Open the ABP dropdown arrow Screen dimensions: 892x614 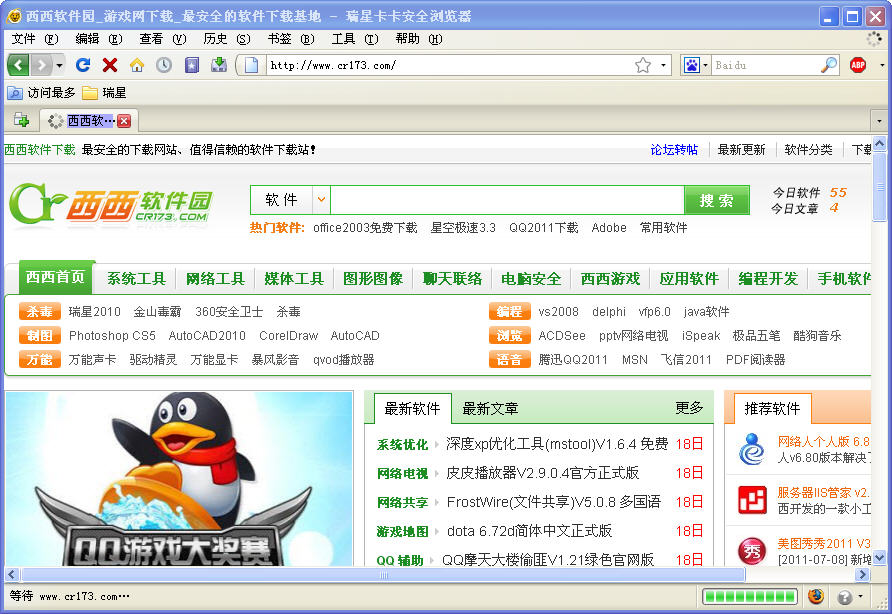tap(882, 65)
